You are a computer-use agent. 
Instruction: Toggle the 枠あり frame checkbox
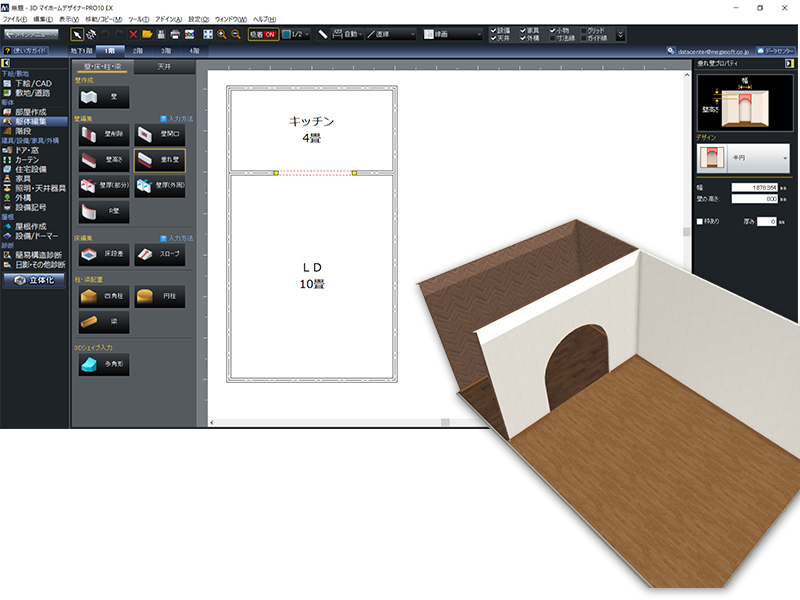point(701,221)
